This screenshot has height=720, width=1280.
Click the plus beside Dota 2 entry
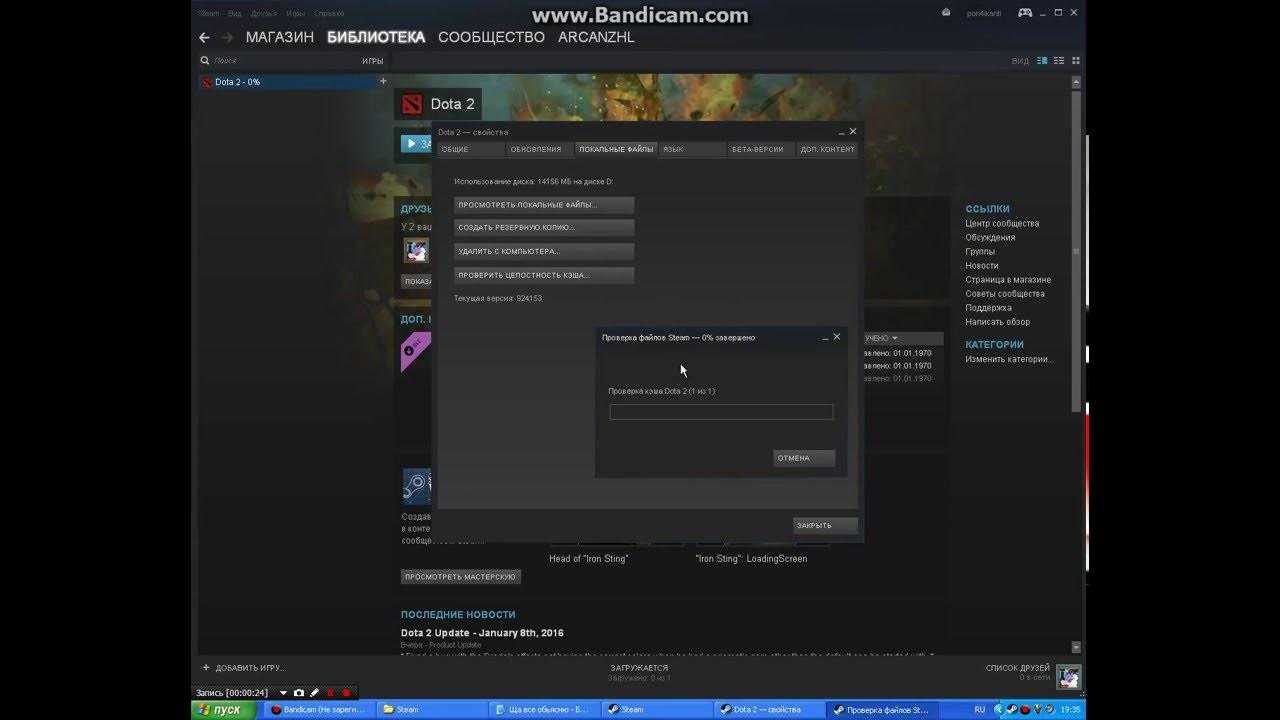coord(383,81)
